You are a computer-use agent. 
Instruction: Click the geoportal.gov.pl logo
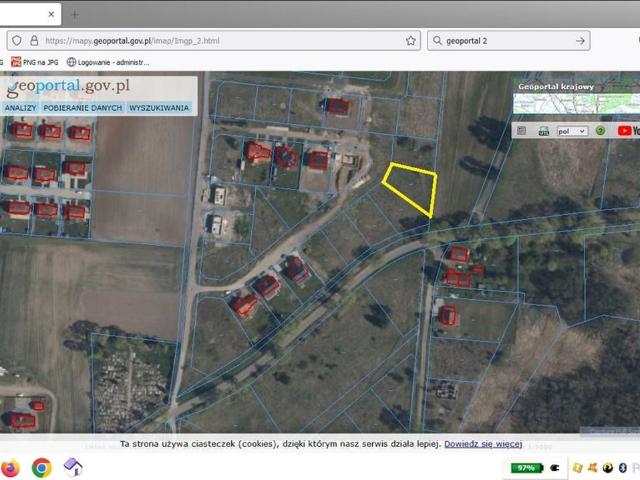[x=68, y=86]
